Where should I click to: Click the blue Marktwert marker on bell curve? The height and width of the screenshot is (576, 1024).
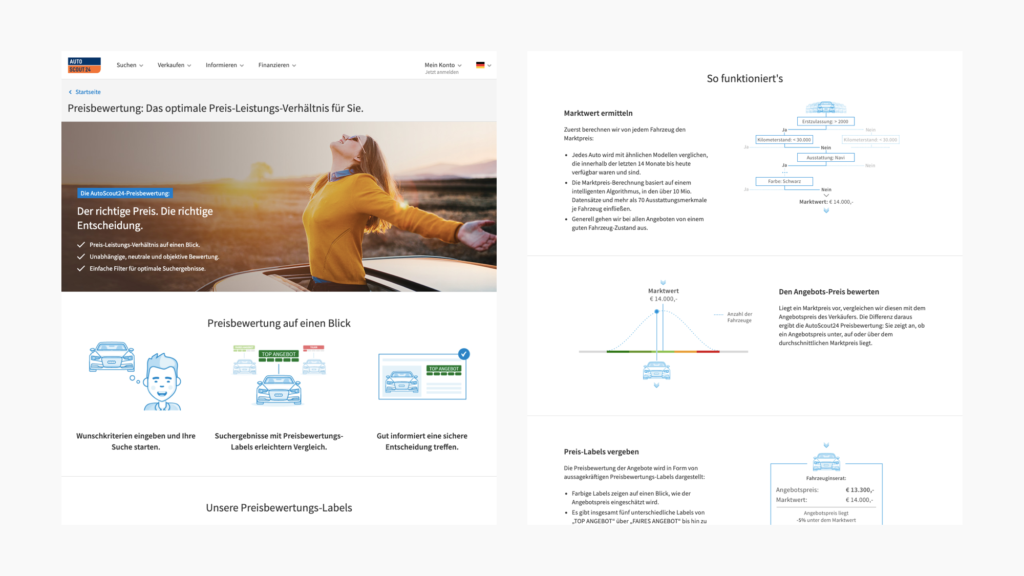pyautogui.click(x=657, y=312)
